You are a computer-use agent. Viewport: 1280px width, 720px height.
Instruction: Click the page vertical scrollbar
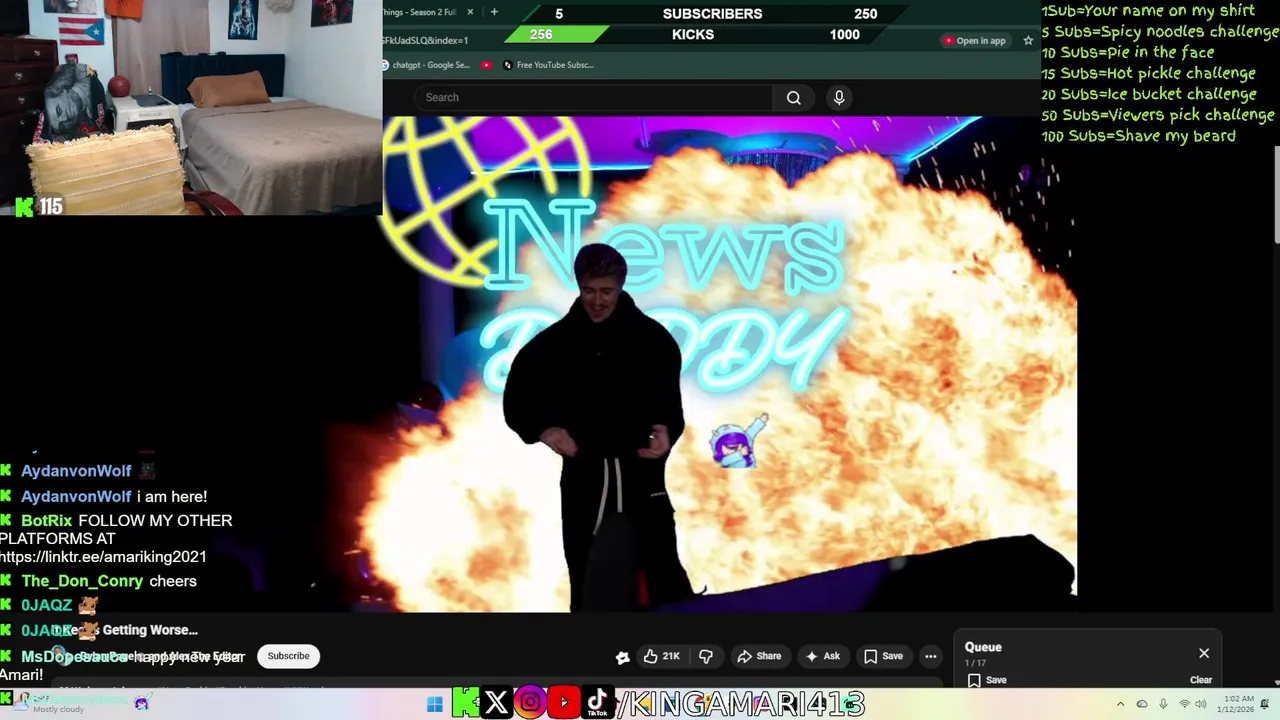pyautogui.click(x=1276, y=195)
